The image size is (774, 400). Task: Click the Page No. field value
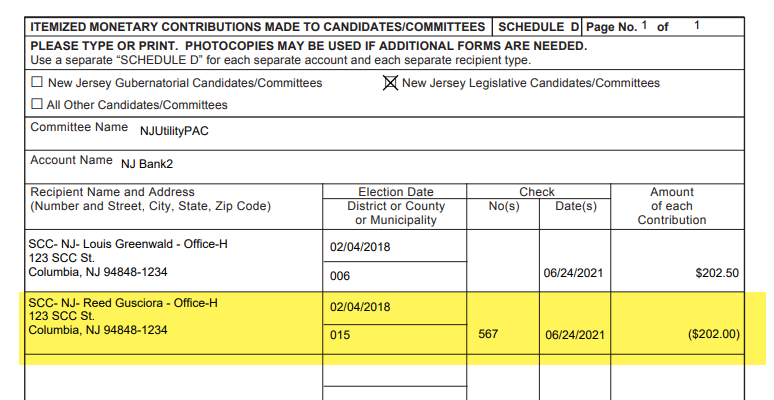[645, 25]
